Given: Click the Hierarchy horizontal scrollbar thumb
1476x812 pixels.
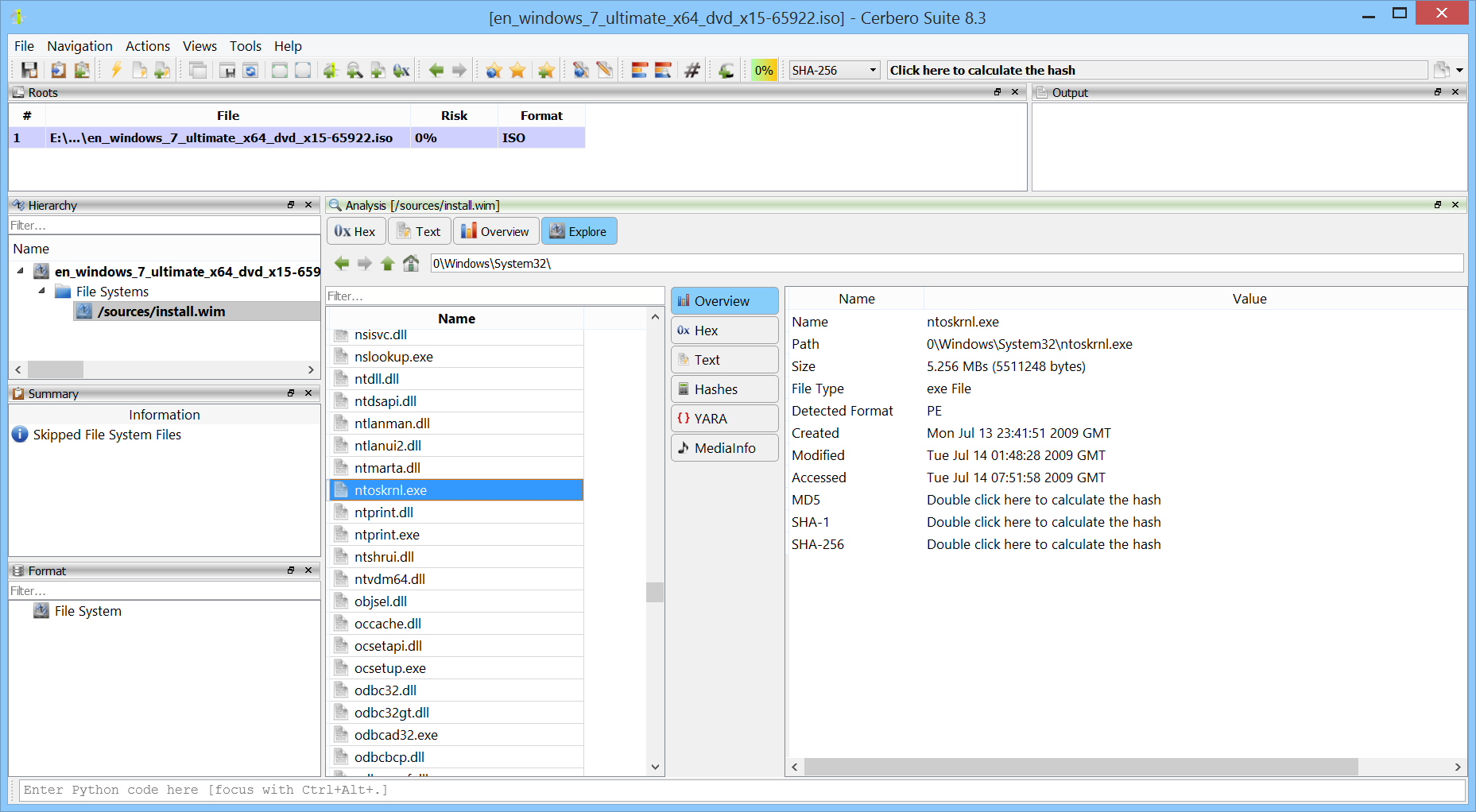Looking at the screenshot, I should pyautogui.click(x=56, y=369).
